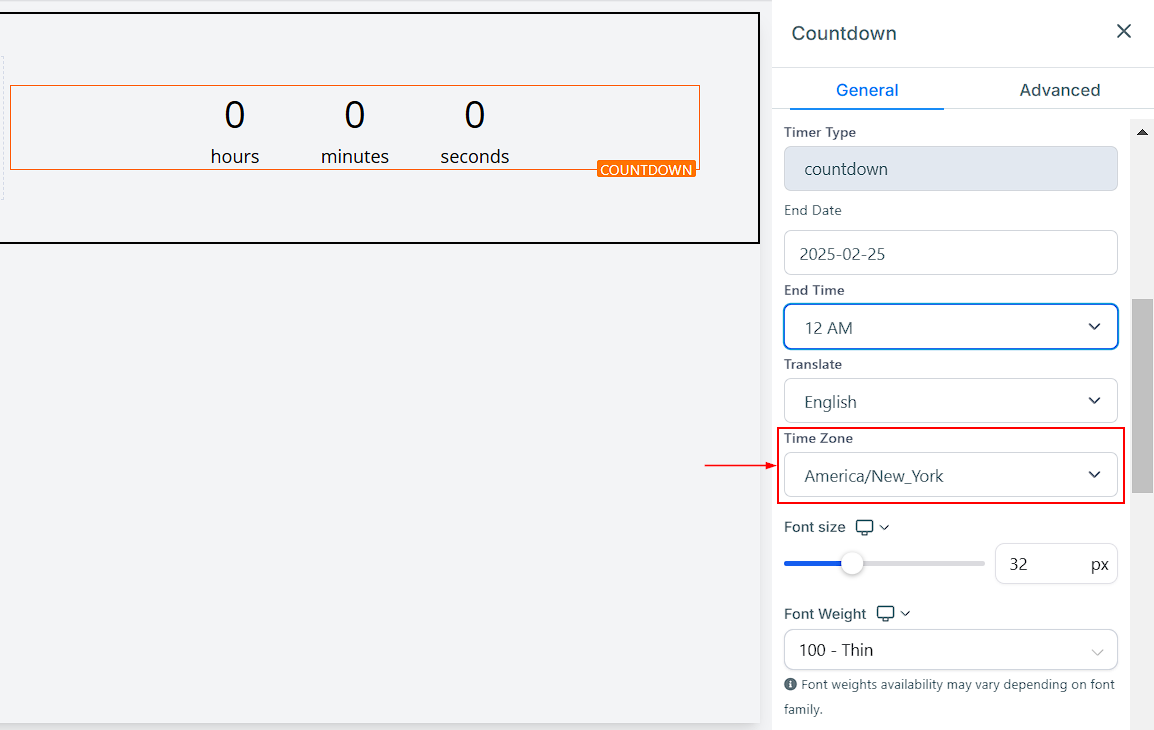Click the settings panel scrollbar thumb

(x=1142, y=395)
